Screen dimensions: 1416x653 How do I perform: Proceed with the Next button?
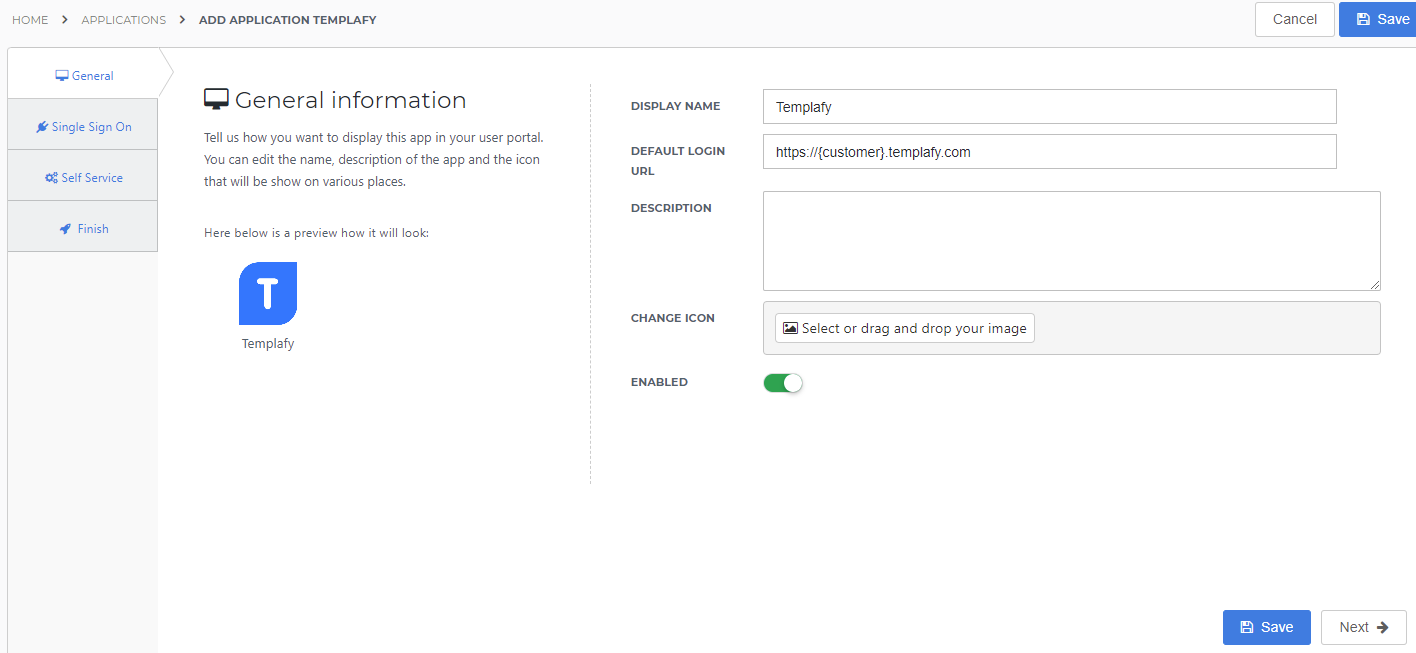point(1364,627)
